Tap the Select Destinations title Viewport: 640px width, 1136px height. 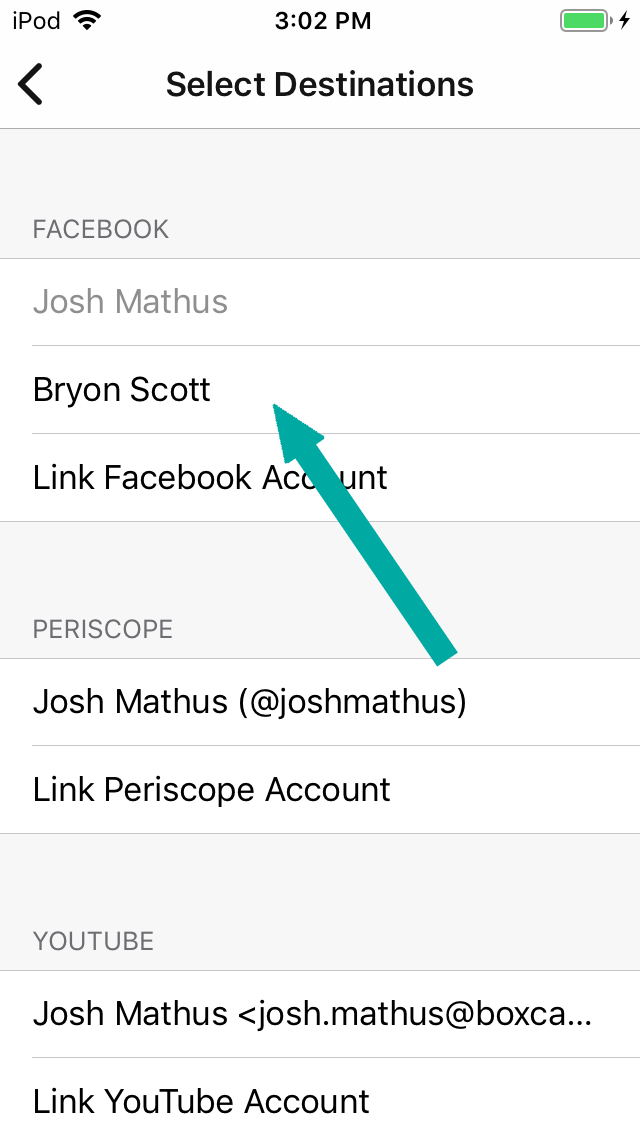click(320, 84)
